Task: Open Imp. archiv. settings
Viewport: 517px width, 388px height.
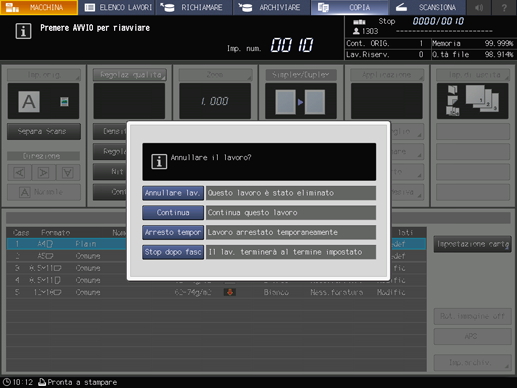Action: coord(472,362)
